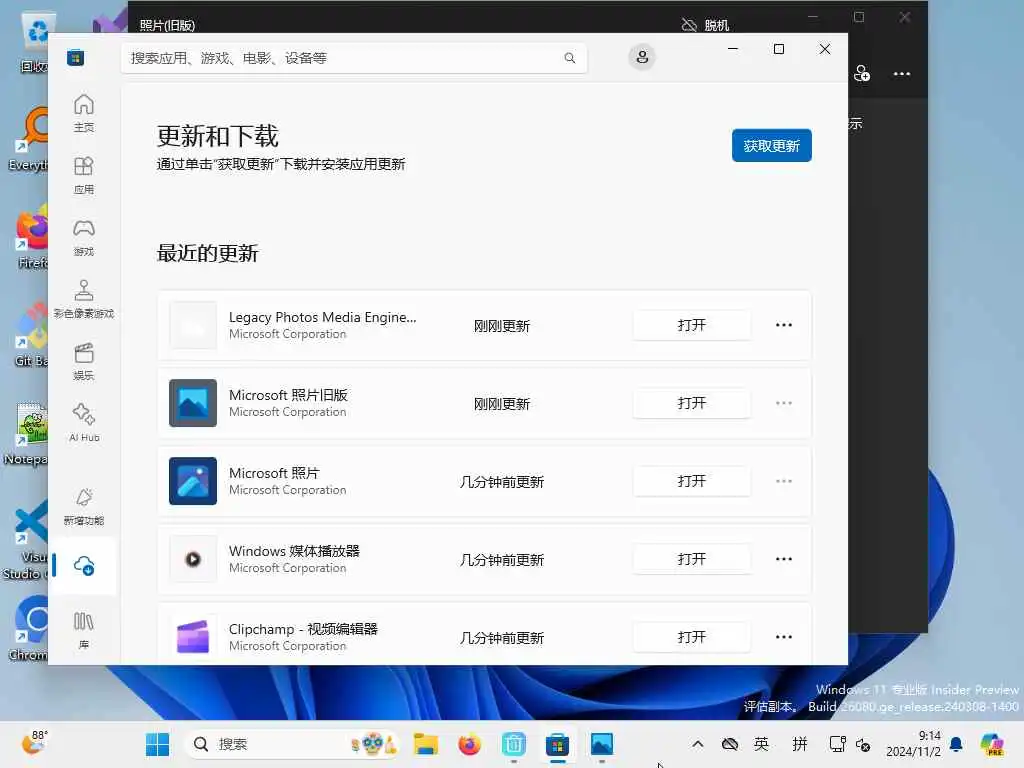Open more options for Legacy Photos Media Engine

coord(784,325)
